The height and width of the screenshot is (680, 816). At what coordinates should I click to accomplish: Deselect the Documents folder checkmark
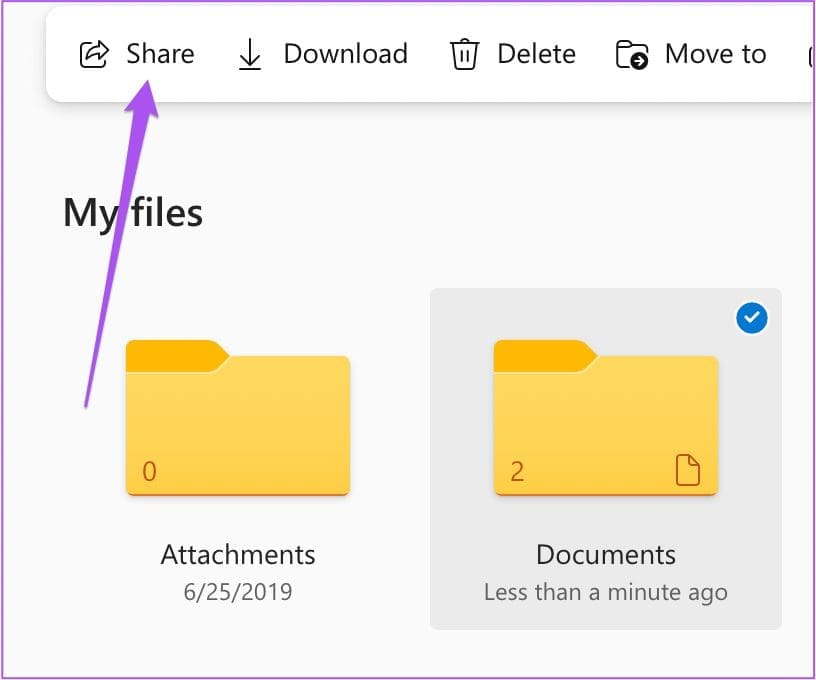coord(751,318)
